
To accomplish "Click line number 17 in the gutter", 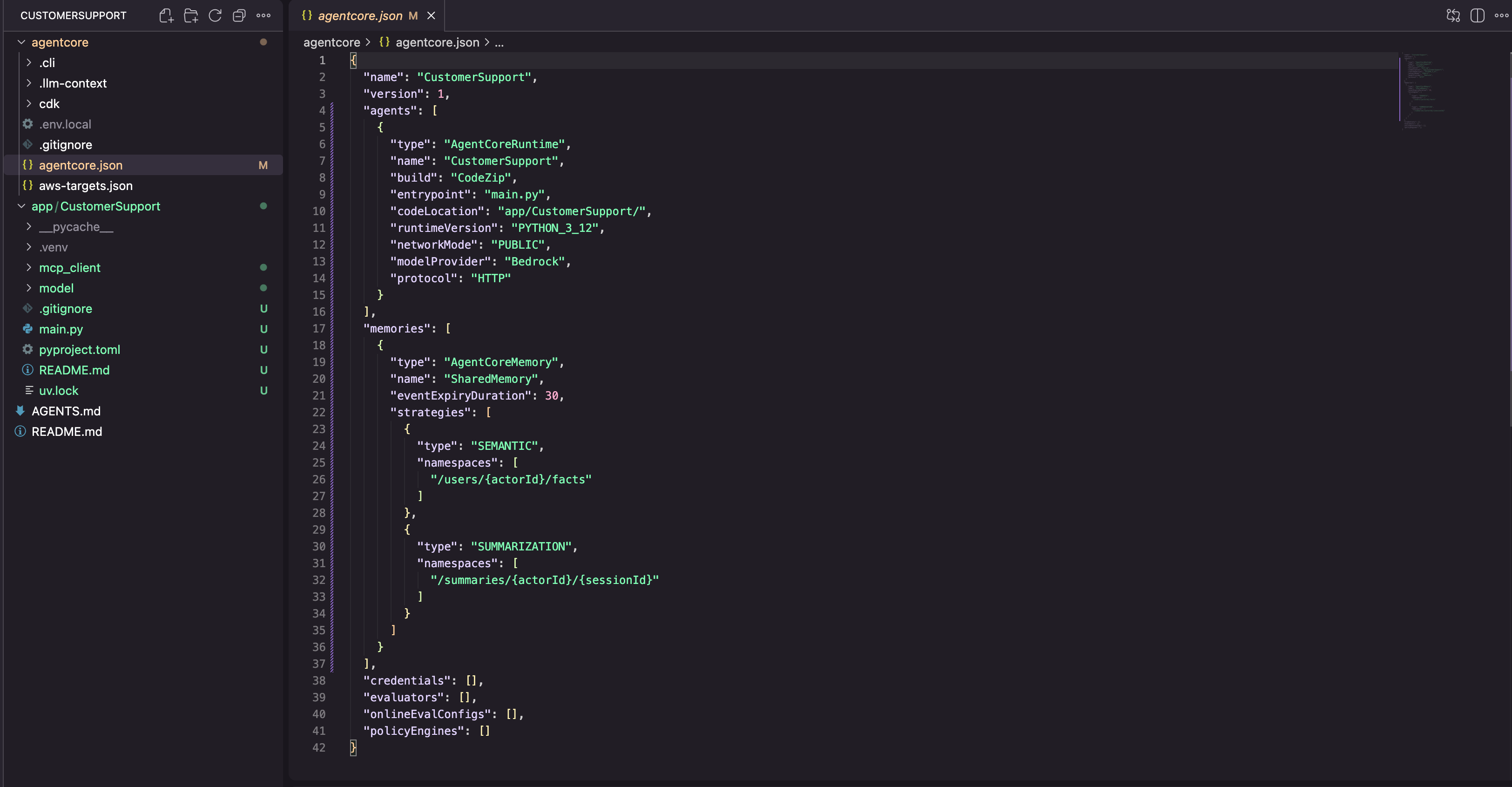I will [x=319, y=328].
